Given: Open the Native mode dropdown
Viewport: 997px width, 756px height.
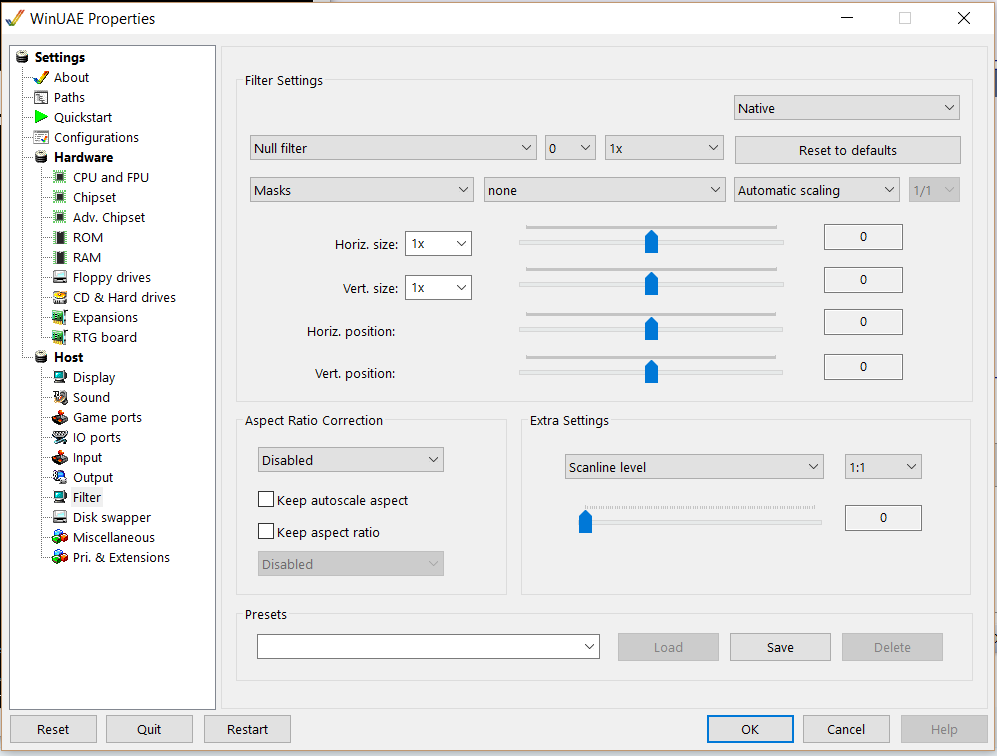Looking at the screenshot, I should [846, 108].
